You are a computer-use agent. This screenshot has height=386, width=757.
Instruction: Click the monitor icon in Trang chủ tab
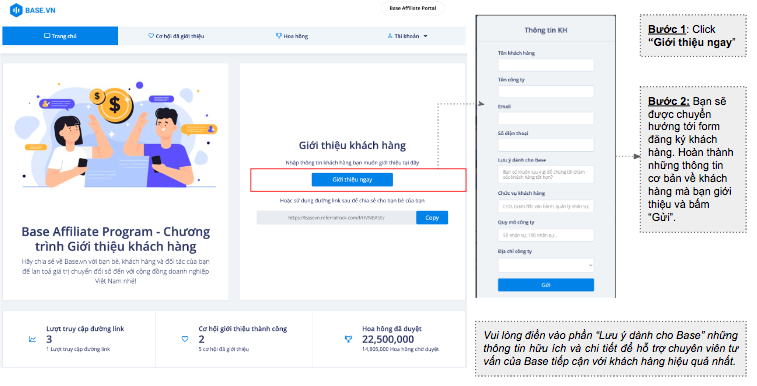[x=47, y=36]
